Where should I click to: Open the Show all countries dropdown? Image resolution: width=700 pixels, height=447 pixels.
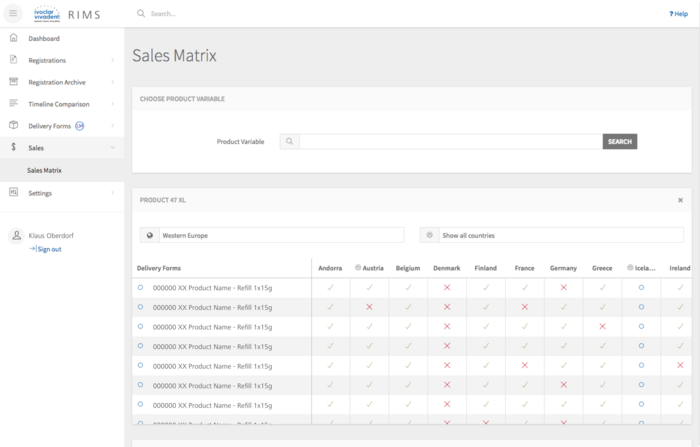[551, 235]
